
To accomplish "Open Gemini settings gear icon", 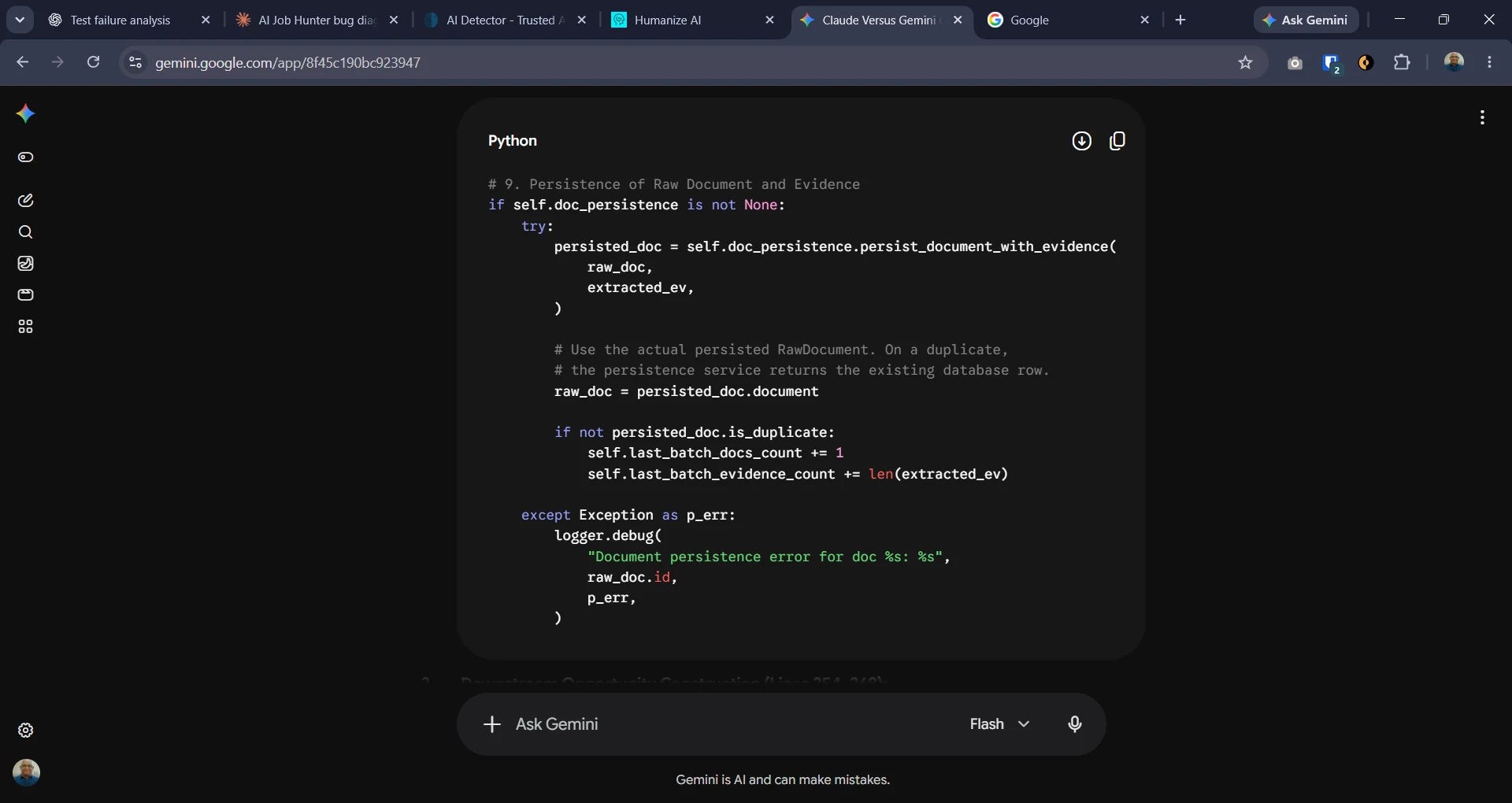I will tap(25, 731).
